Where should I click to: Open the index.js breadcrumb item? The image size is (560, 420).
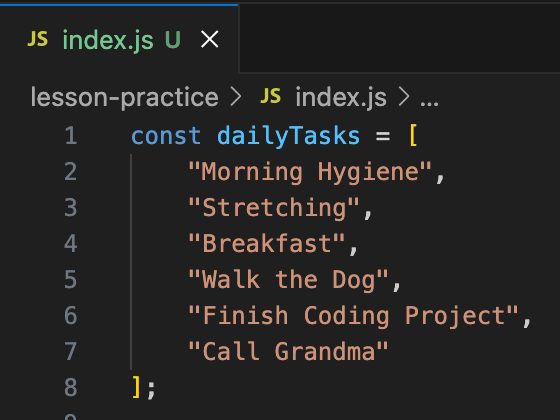coord(341,98)
